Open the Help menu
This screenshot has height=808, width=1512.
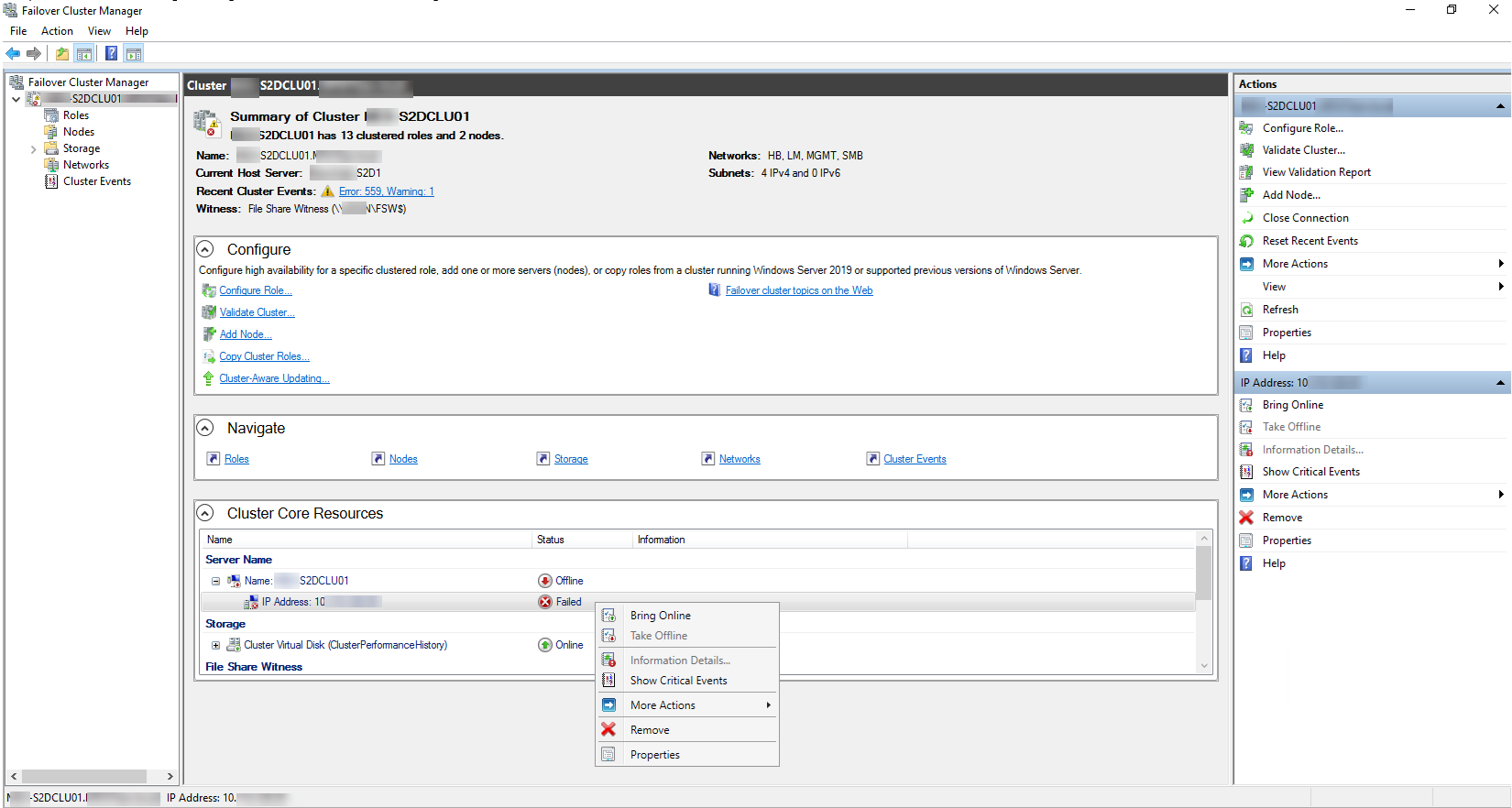137,31
